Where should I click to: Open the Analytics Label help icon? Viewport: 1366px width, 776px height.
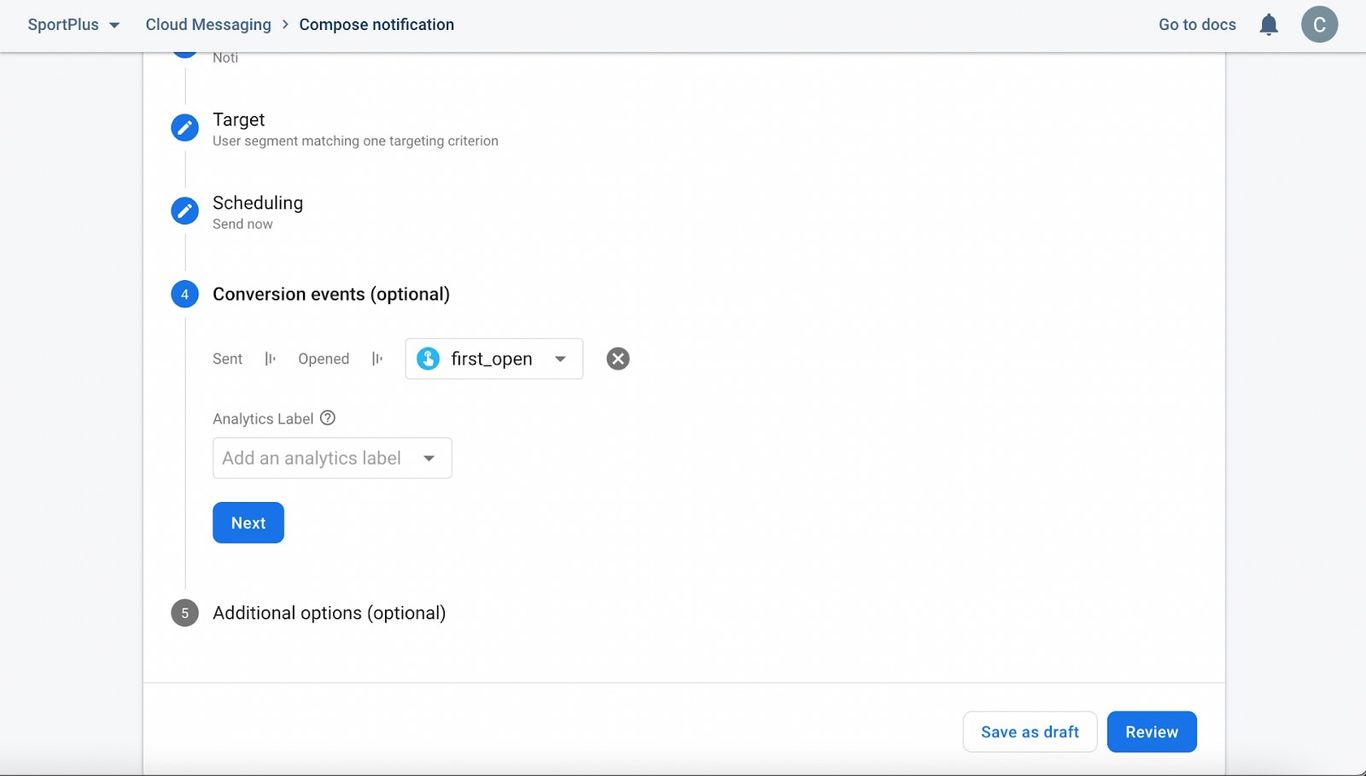click(328, 417)
